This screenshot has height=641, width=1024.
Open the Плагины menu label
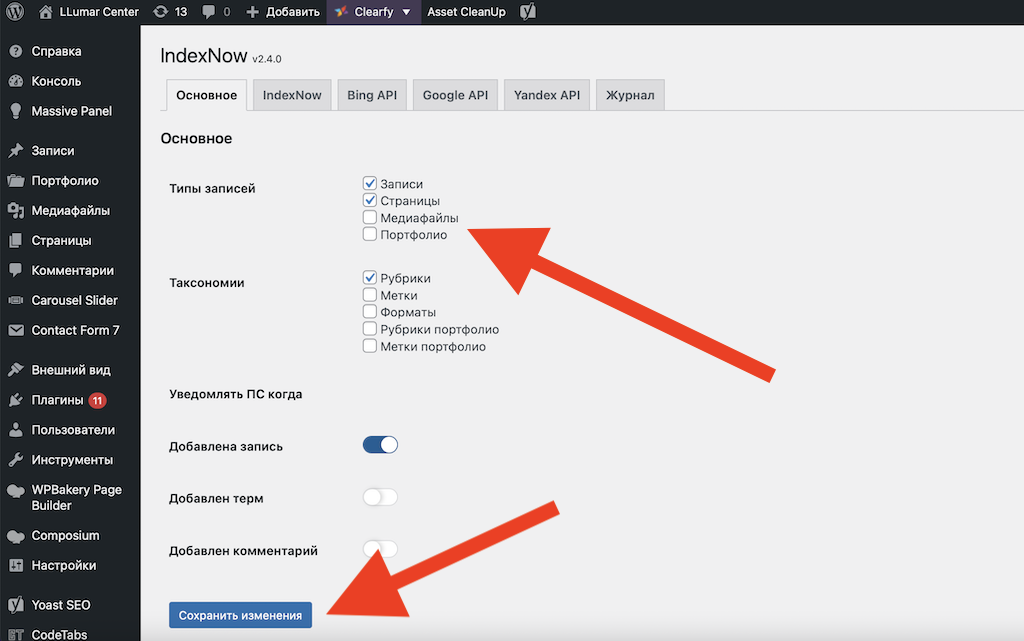tap(57, 400)
